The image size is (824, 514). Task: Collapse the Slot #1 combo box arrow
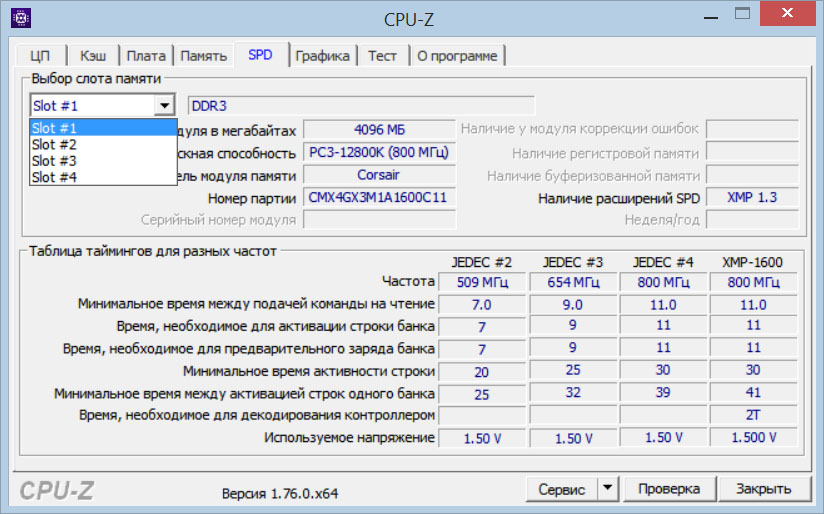pos(164,106)
